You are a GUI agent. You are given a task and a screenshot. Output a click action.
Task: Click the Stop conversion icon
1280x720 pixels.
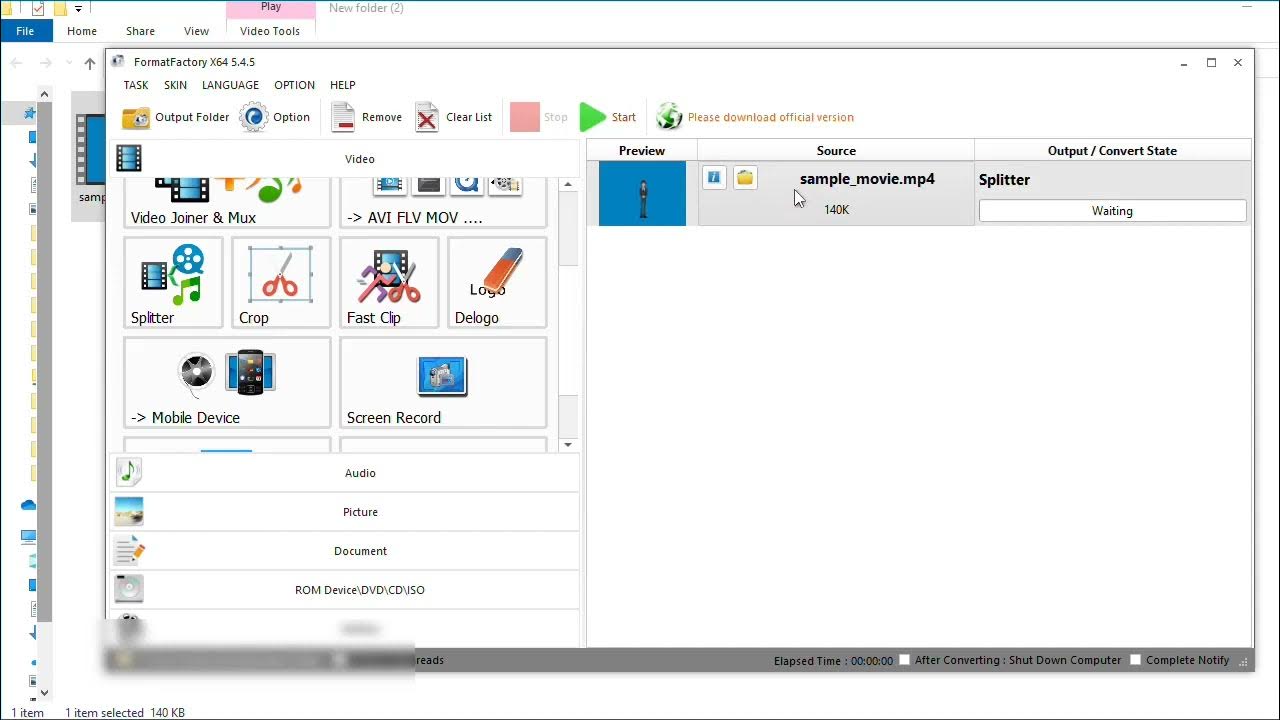point(524,117)
